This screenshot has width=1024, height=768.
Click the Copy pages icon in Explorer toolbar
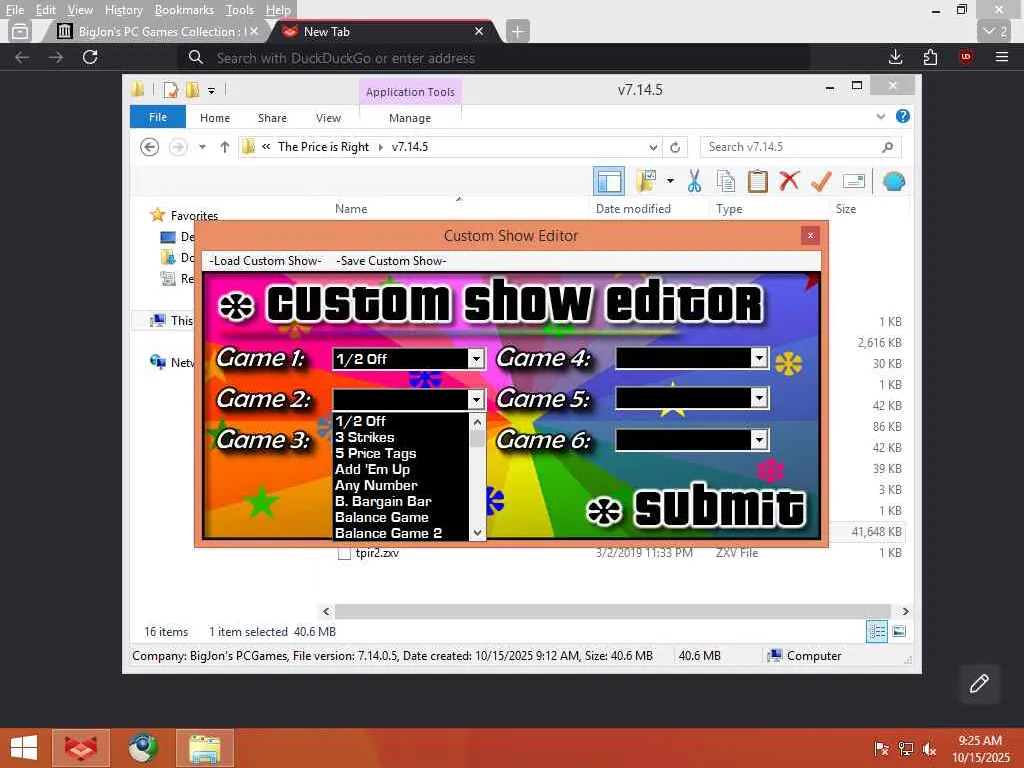tap(726, 182)
